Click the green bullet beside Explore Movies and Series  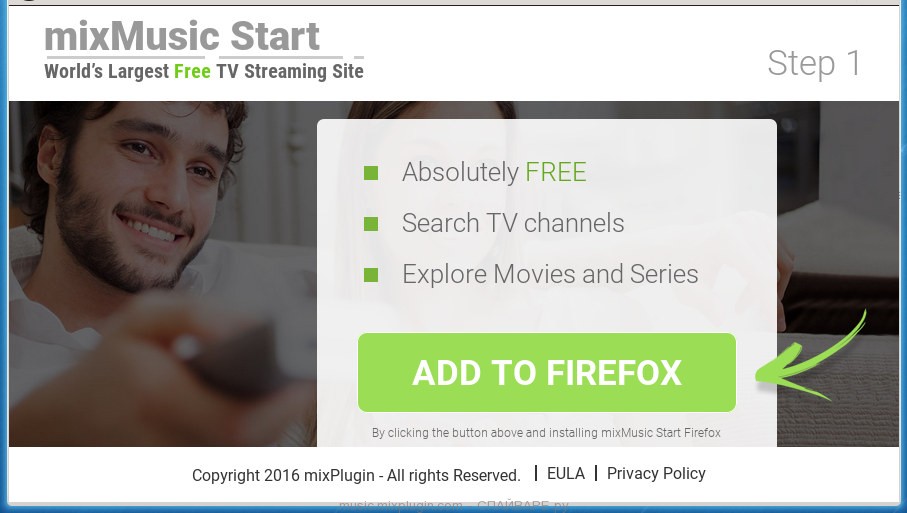pyautogui.click(x=371, y=274)
